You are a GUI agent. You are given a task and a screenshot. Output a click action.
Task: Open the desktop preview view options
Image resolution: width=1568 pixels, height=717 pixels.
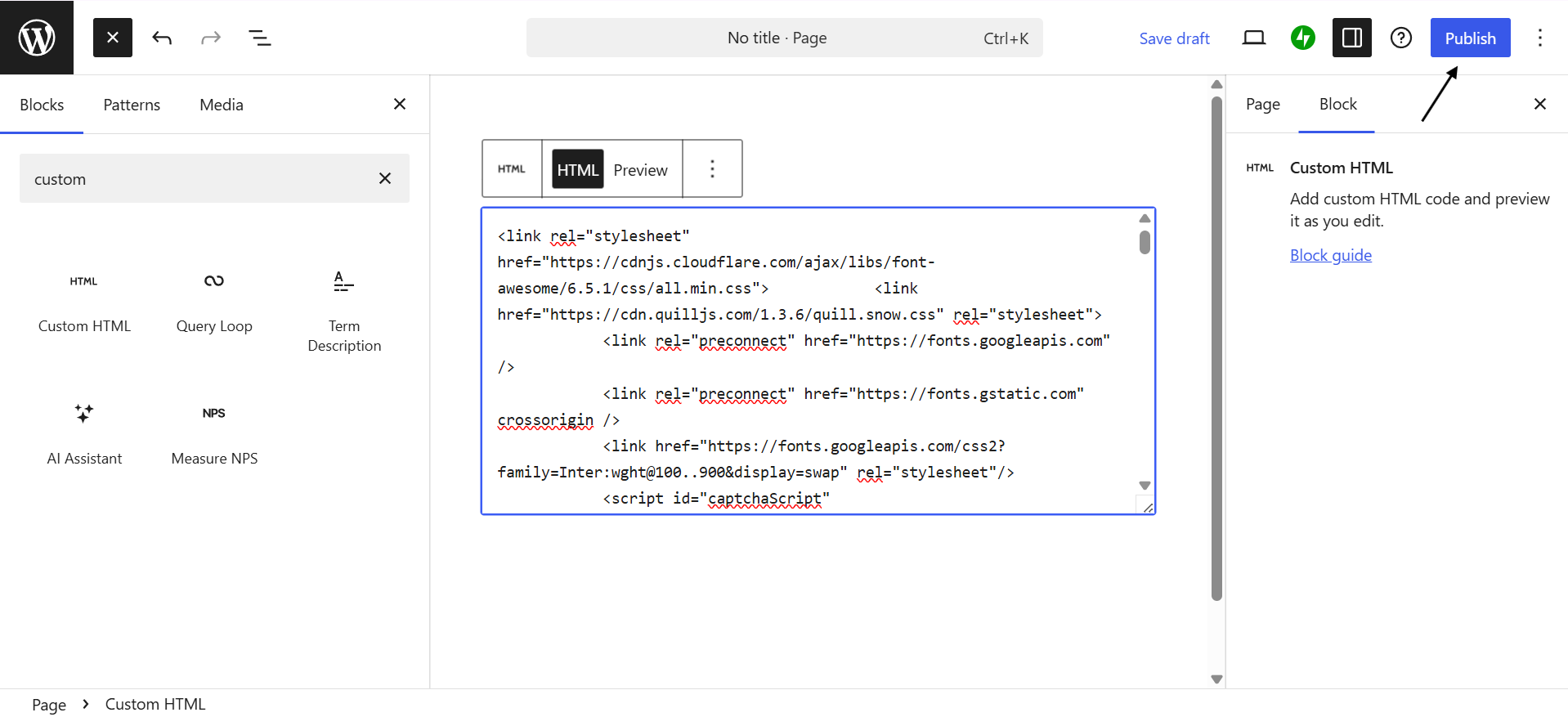[x=1254, y=38]
